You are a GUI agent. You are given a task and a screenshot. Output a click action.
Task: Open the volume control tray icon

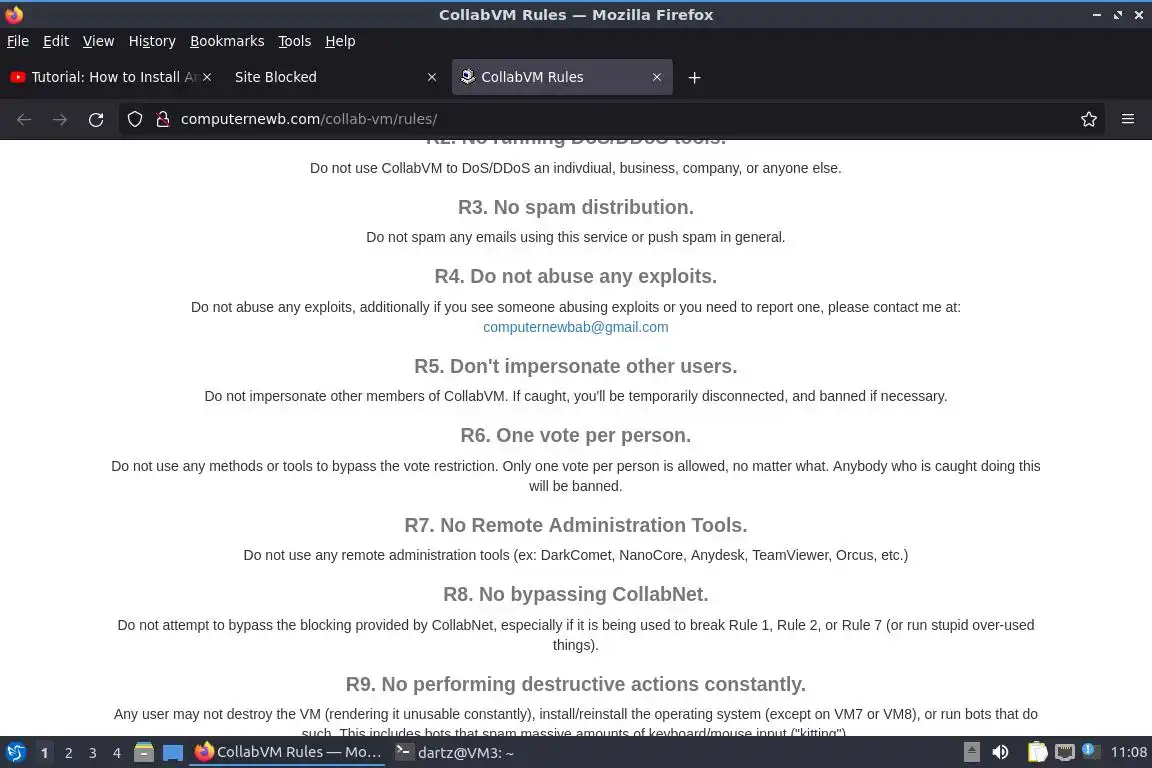[x=1000, y=752]
